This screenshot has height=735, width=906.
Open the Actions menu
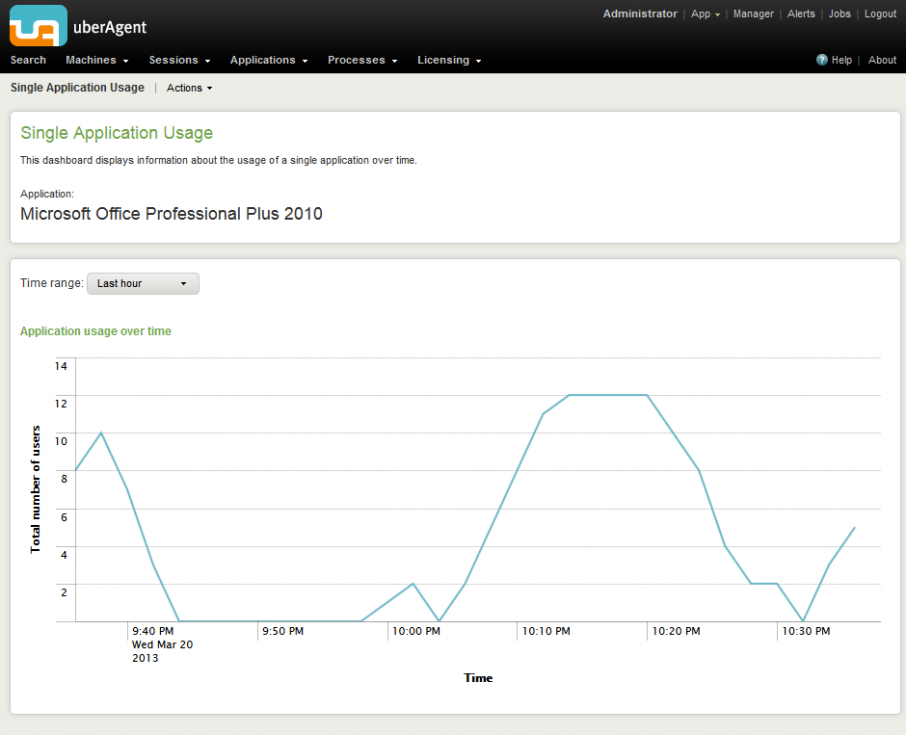coord(189,88)
